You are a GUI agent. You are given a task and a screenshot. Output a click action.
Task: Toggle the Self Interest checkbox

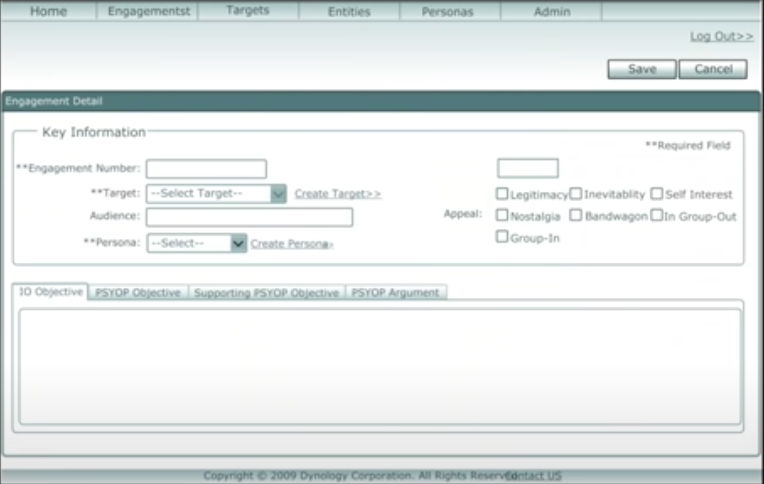pyautogui.click(x=657, y=194)
